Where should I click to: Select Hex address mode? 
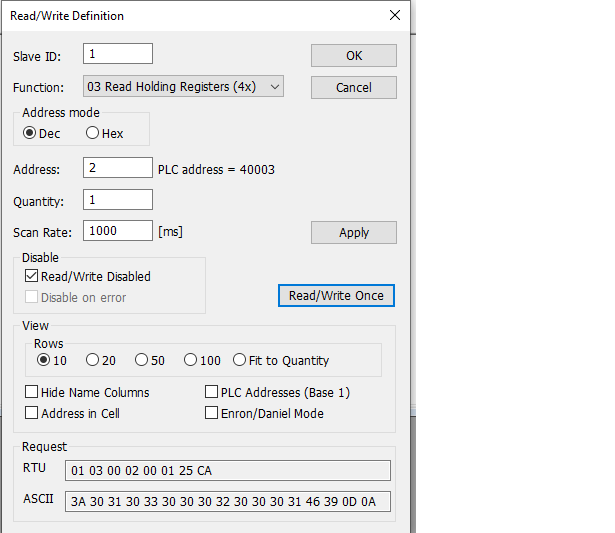(x=93, y=133)
